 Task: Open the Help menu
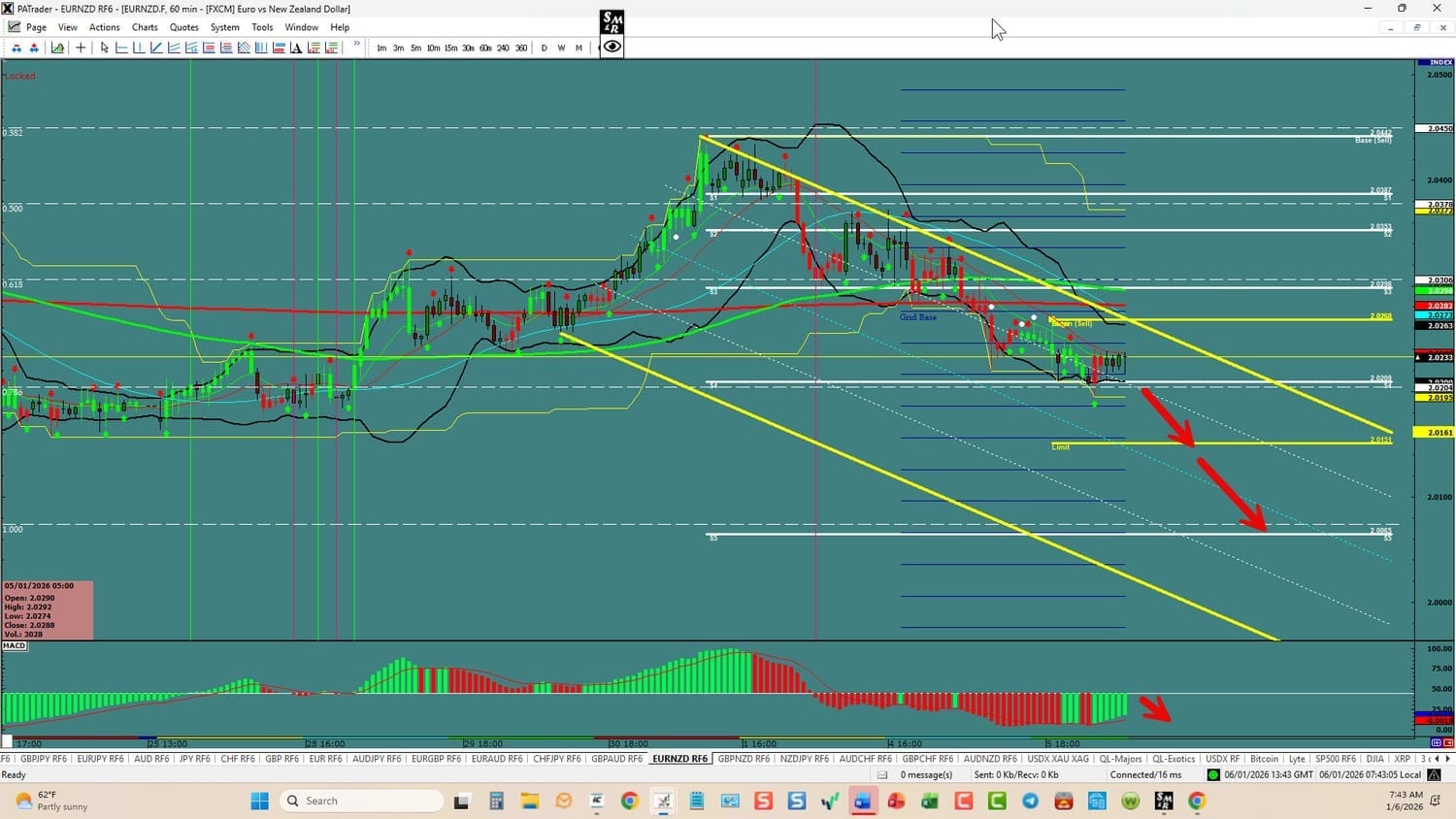[x=340, y=27]
